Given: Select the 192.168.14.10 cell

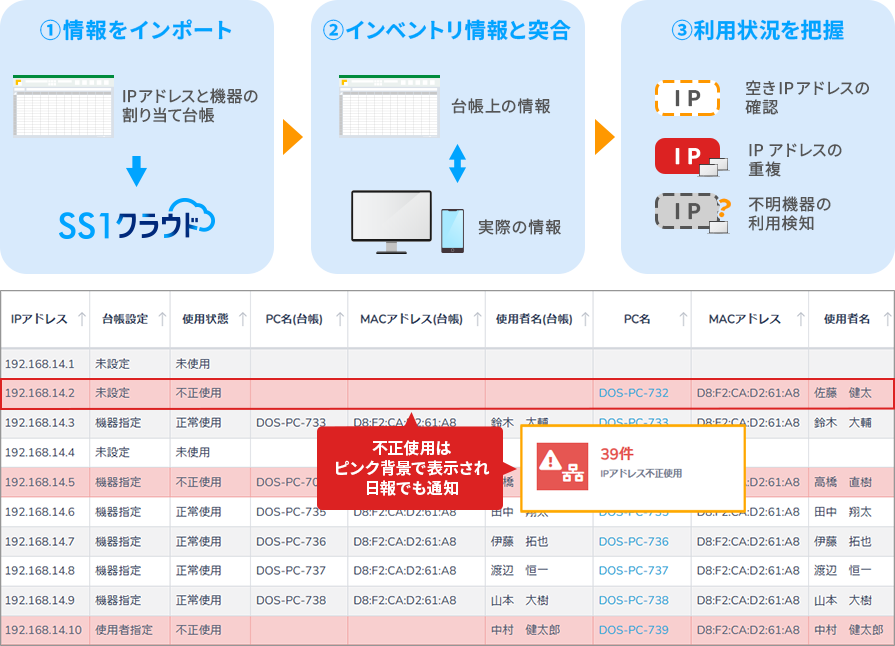Looking at the screenshot, I should [x=43, y=630].
